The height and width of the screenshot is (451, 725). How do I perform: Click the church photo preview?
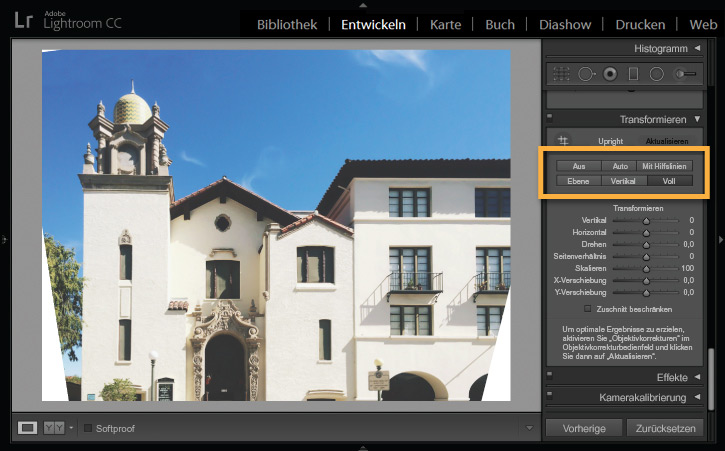tap(276, 225)
